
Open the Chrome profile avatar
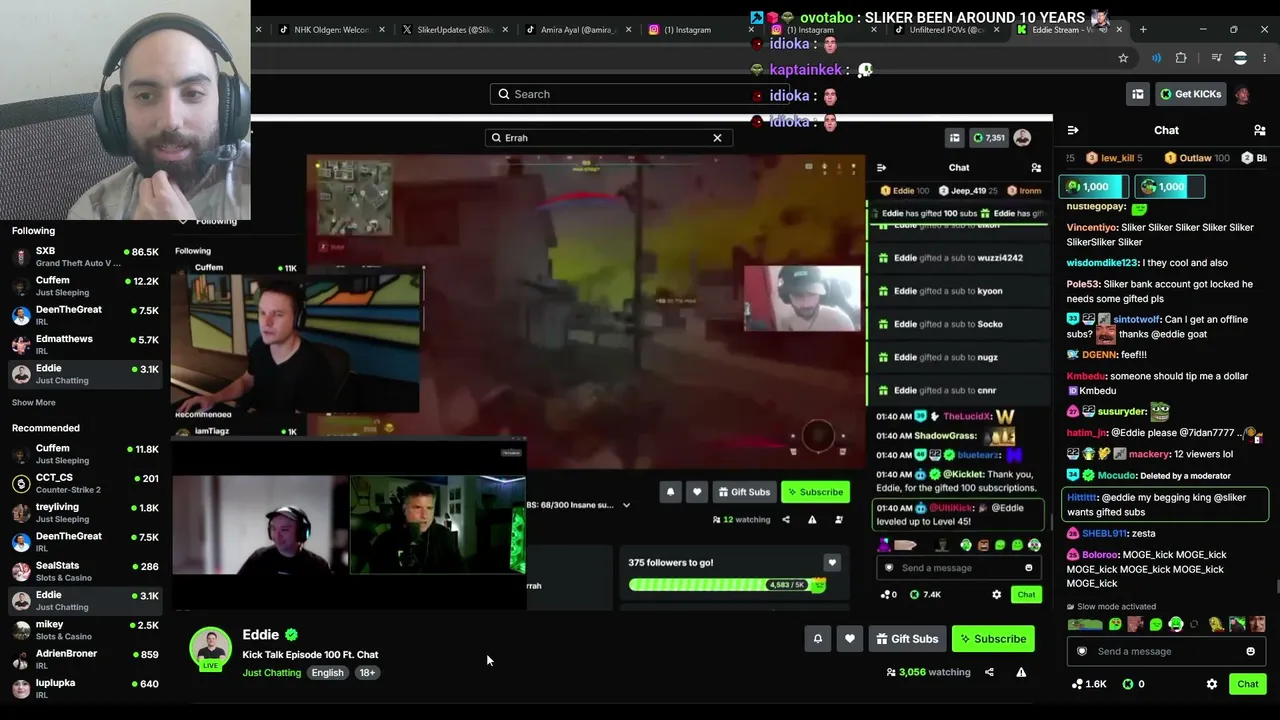point(1241,58)
